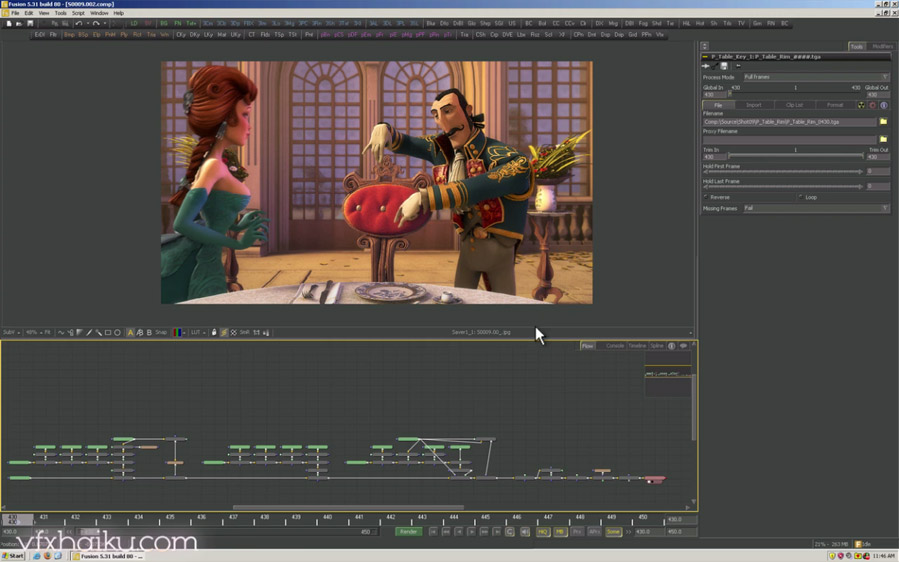Image resolution: width=899 pixels, height=562 pixels.
Task: Add a DVE tool from second toolbar row
Action: (507, 34)
